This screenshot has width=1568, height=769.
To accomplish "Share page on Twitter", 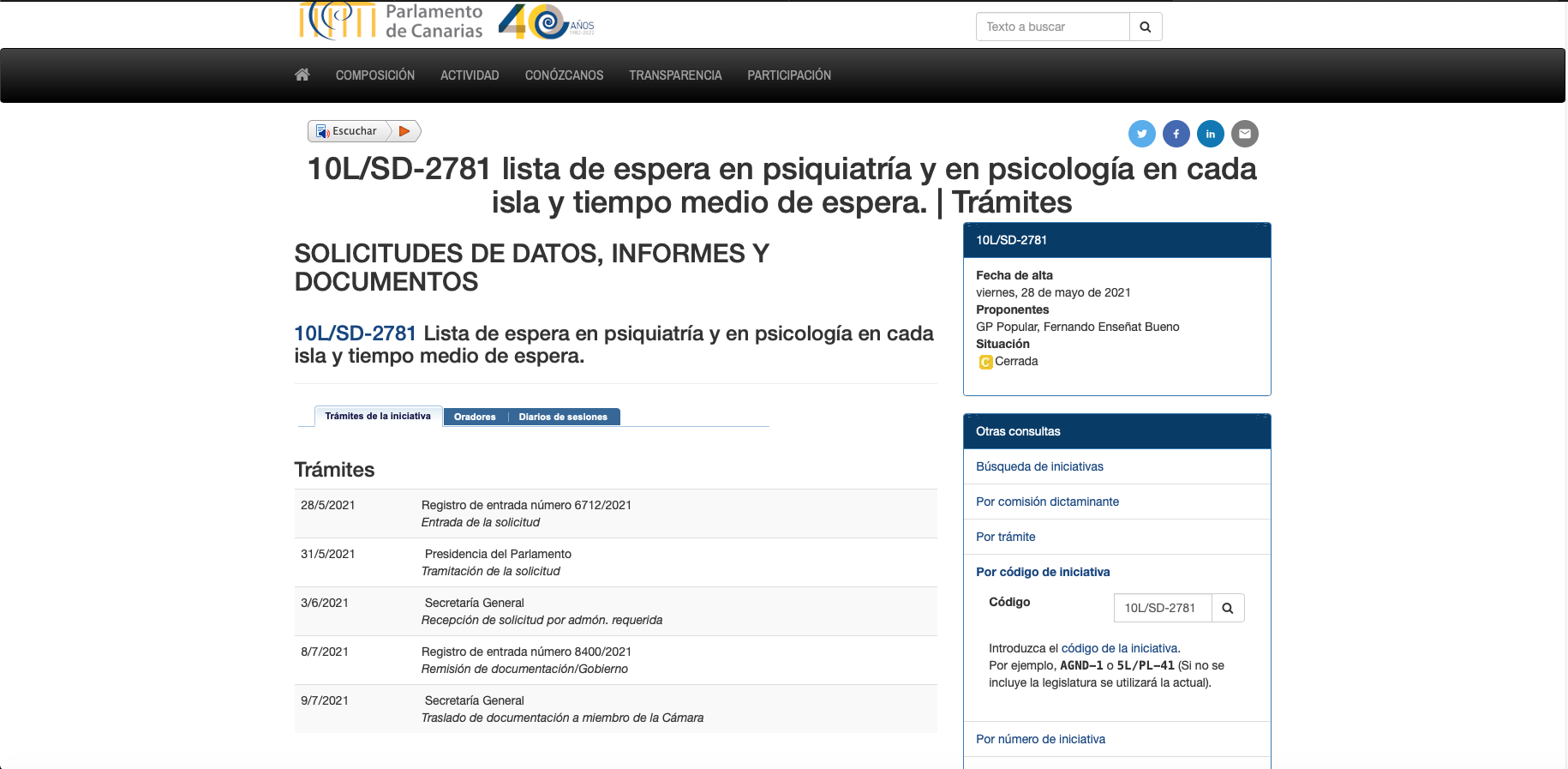I will [1141, 134].
